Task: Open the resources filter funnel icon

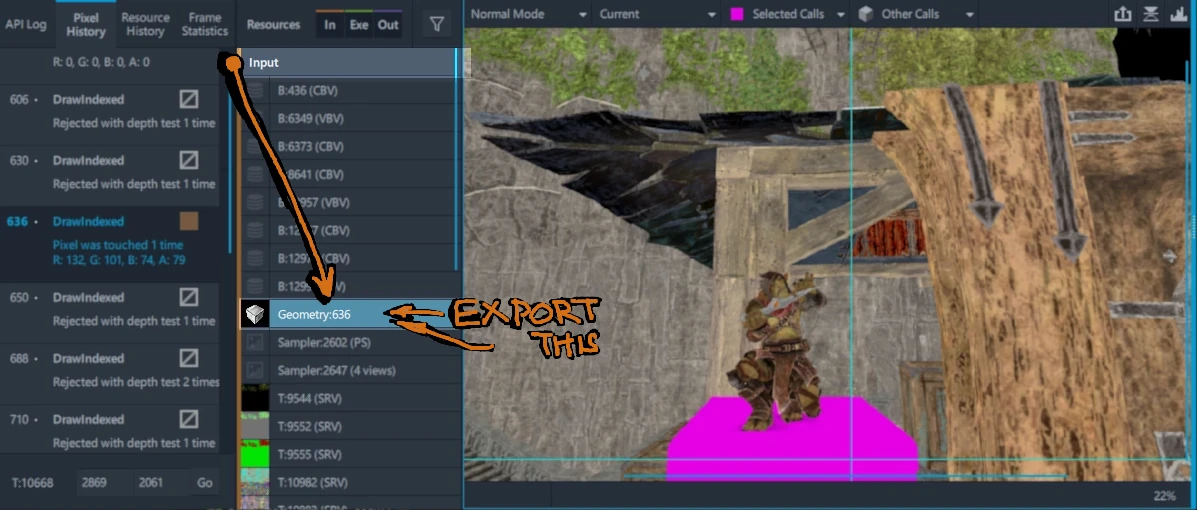Action: click(x=437, y=25)
